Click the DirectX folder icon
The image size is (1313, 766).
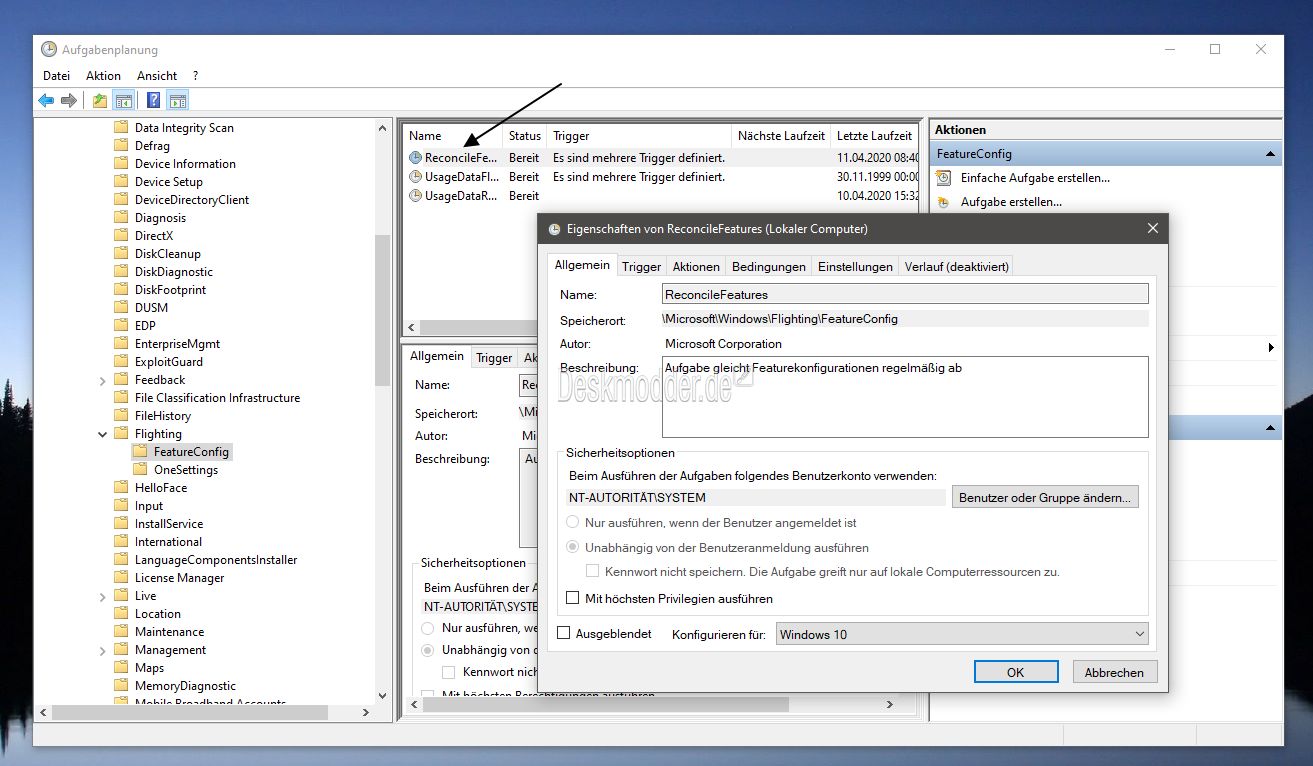click(121, 236)
